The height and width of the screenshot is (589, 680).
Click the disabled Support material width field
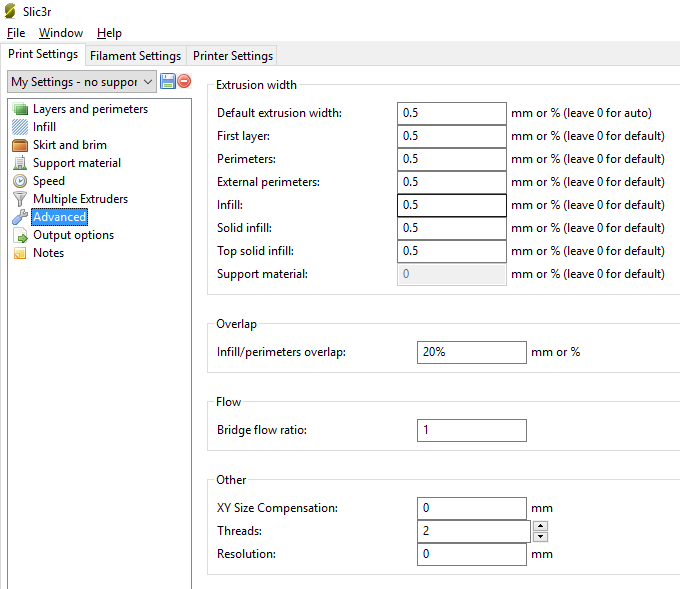tap(451, 274)
